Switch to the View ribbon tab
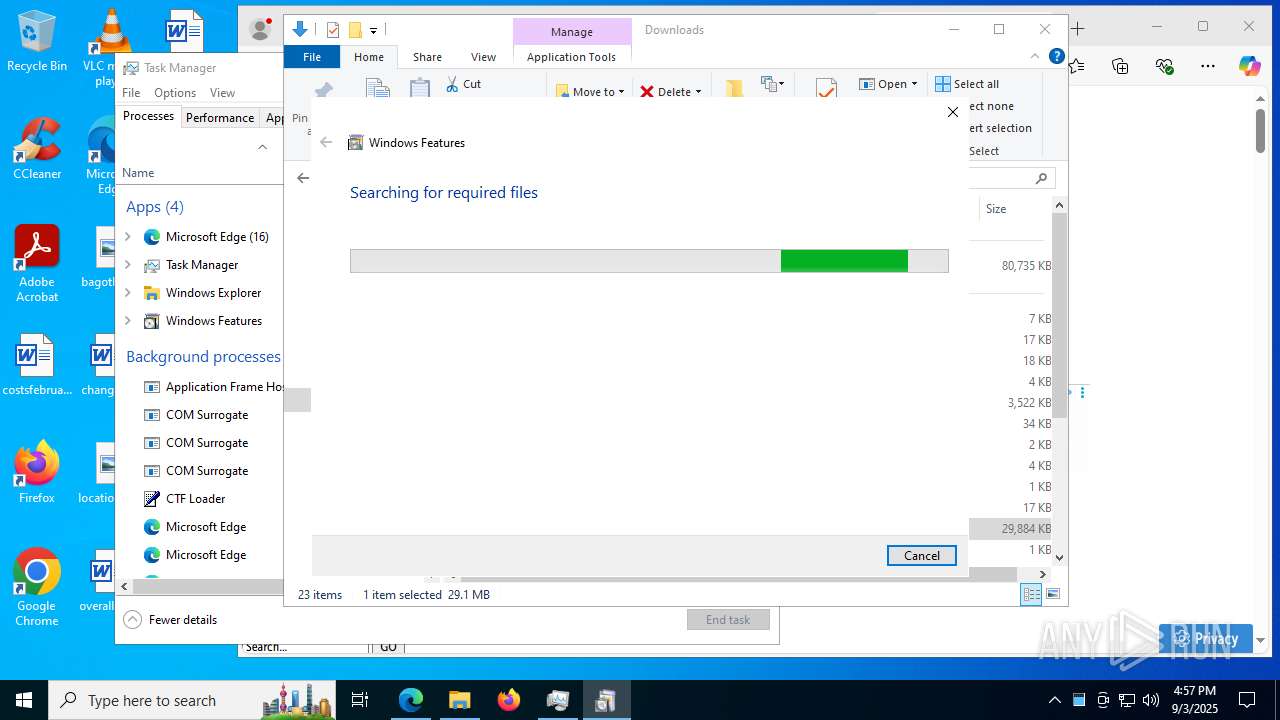The height and width of the screenshot is (720, 1280). [483, 57]
